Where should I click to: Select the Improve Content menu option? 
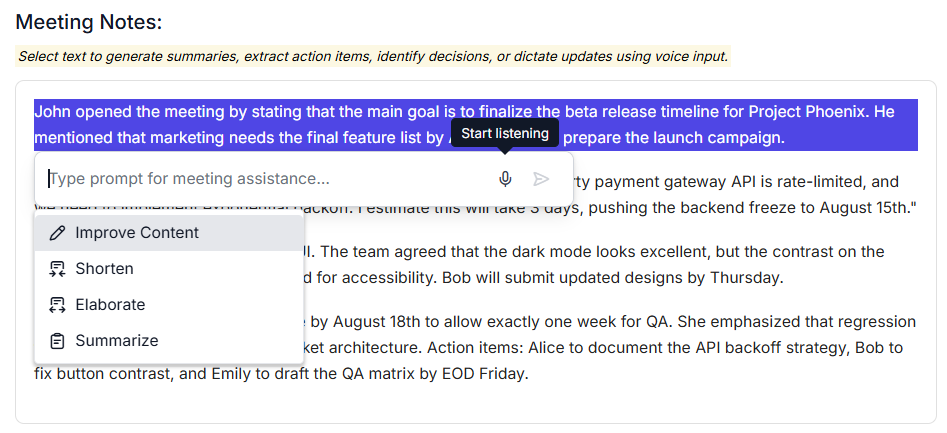coord(169,233)
